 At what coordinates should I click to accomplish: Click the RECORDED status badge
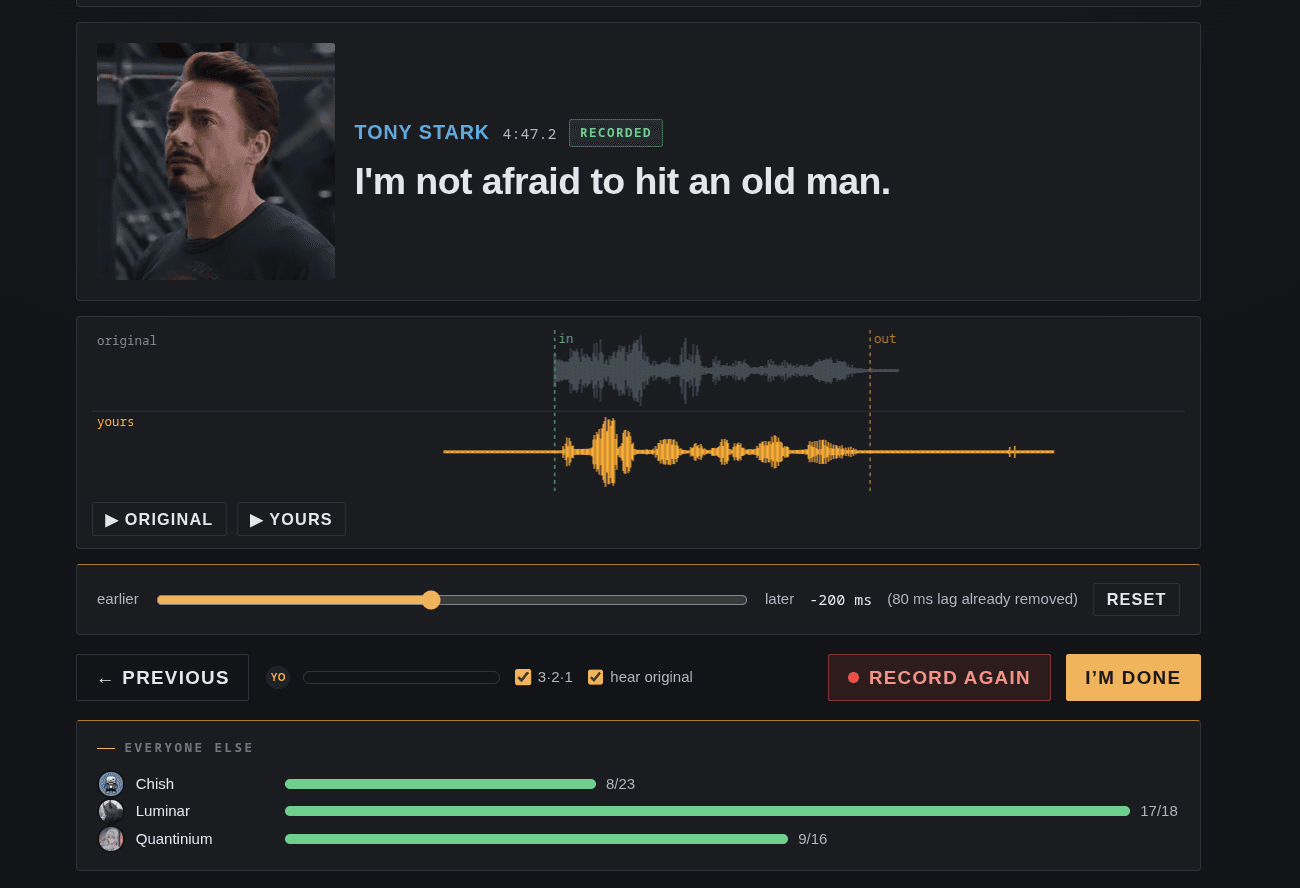(616, 133)
